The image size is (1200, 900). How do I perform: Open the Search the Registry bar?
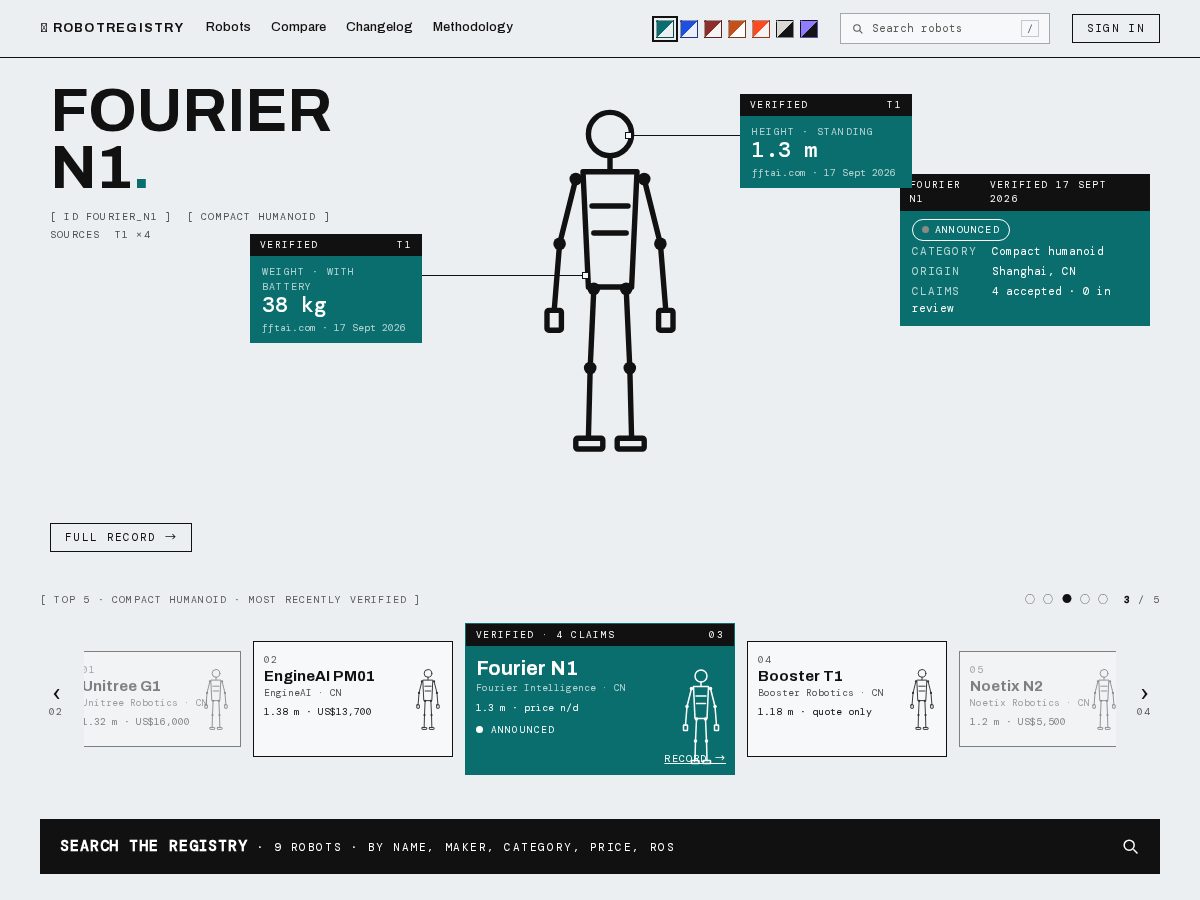pyautogui.click(x=600, y=846)
